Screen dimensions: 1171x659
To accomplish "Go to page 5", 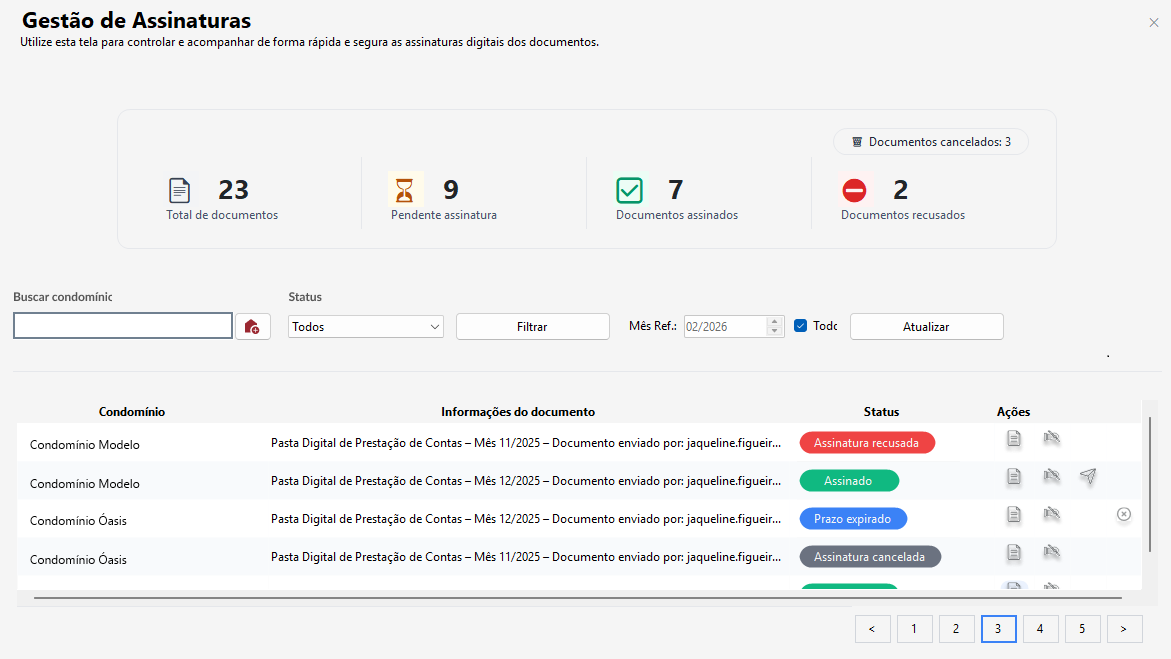I will click(x=1083, y=629).
